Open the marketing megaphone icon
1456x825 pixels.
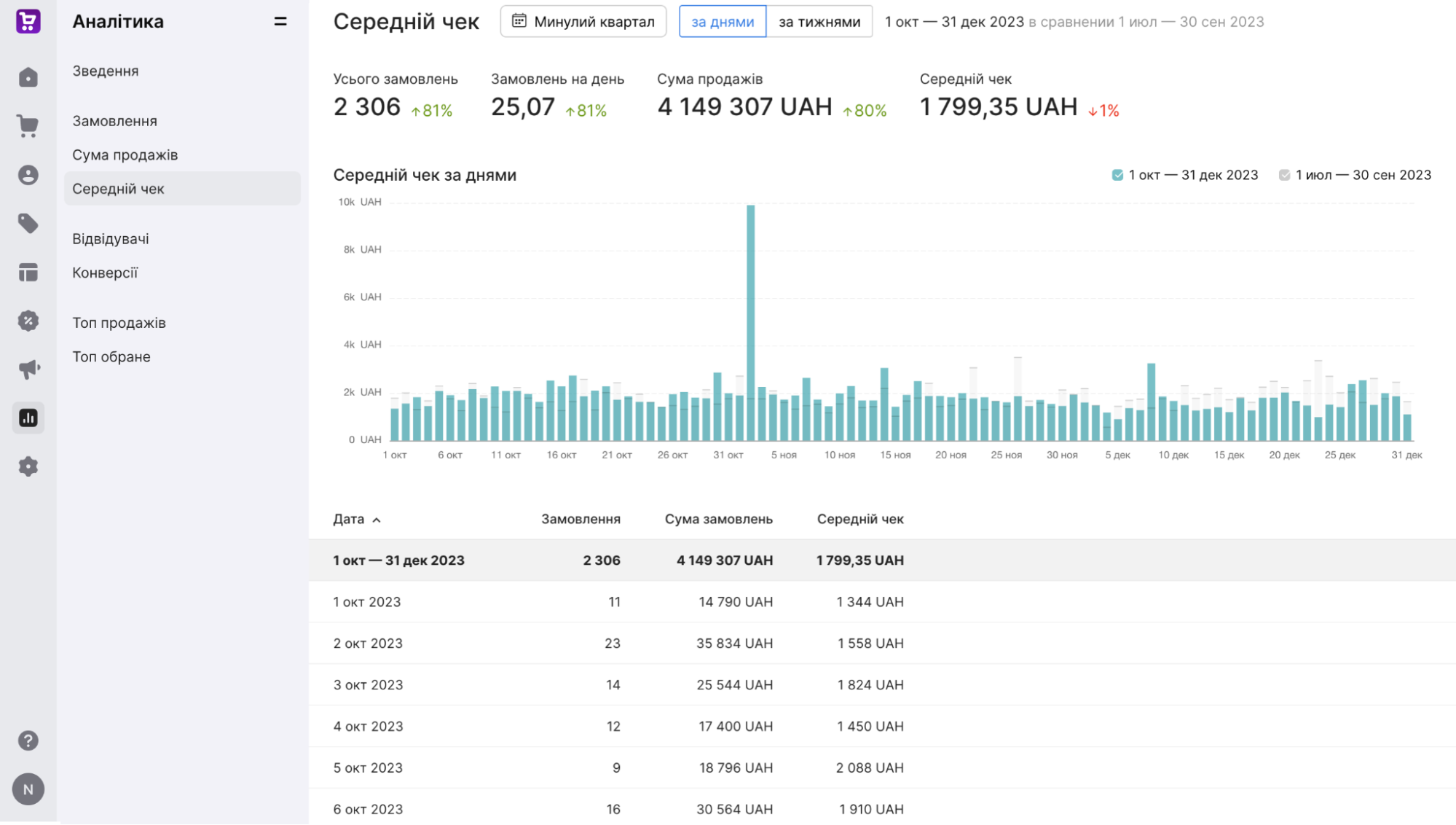[28, 370]
